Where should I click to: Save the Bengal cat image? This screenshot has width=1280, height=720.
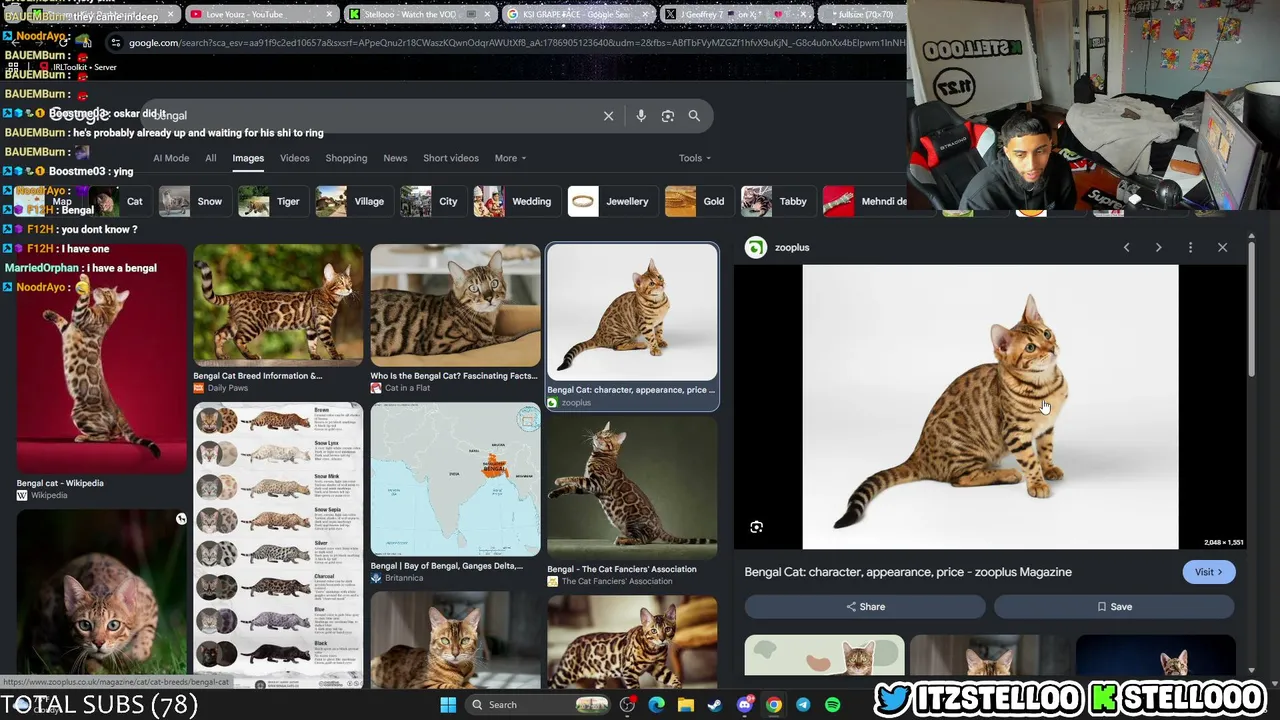[x=1114, y=606]
